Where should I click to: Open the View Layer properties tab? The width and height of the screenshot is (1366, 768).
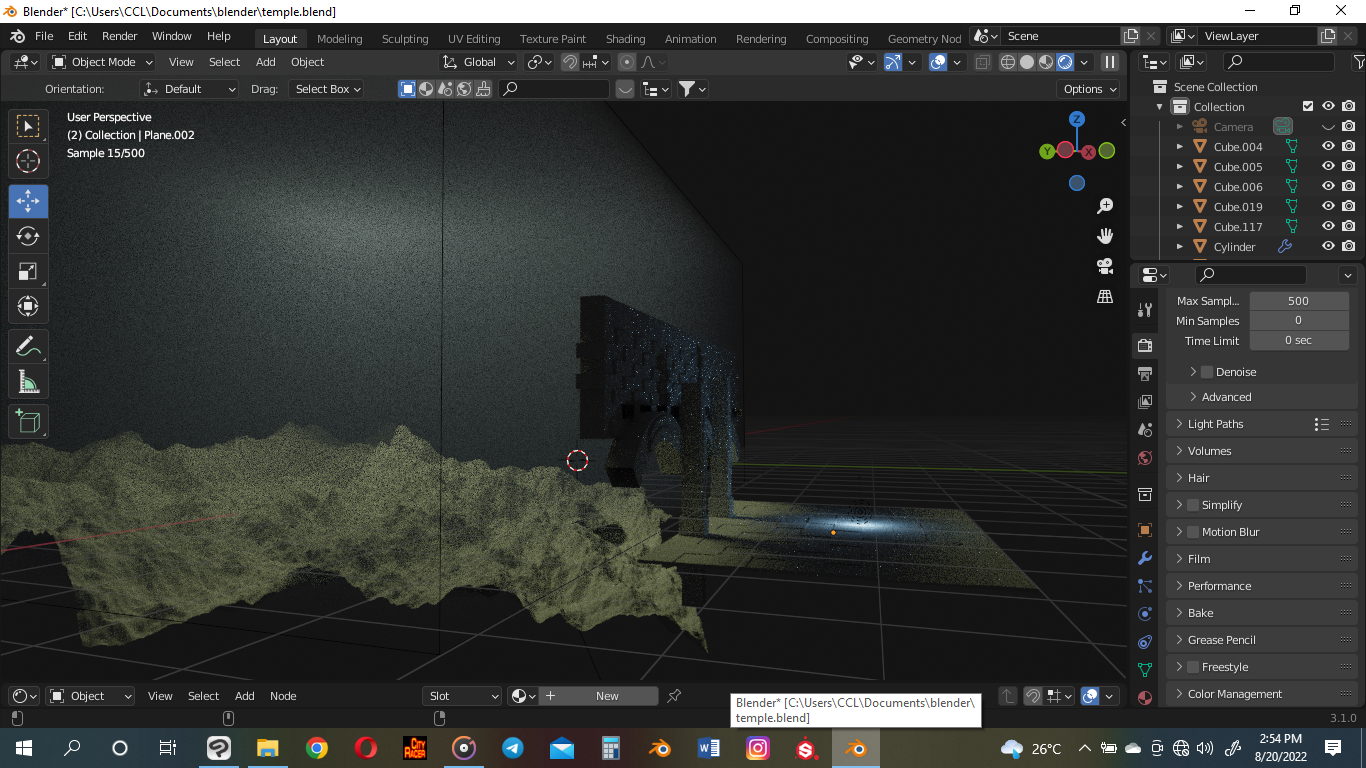coord(1145,402)
